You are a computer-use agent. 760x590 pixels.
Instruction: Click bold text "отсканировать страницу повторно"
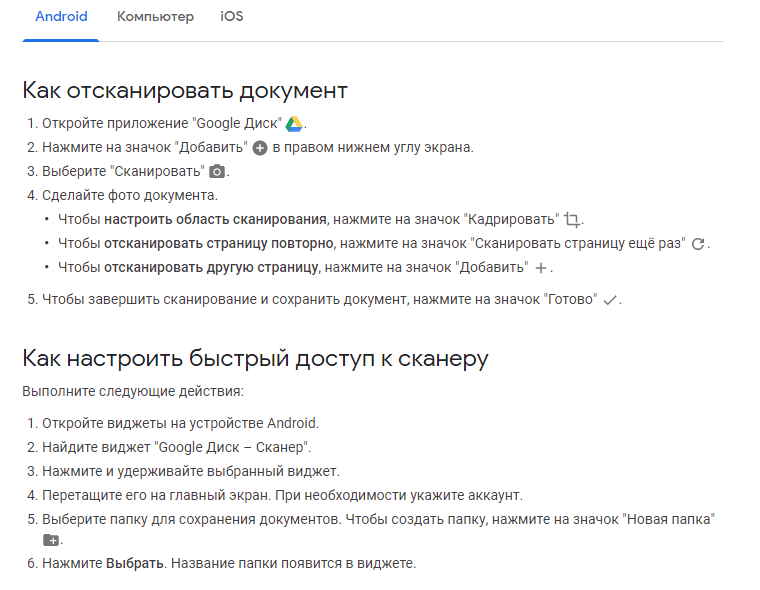219,243
